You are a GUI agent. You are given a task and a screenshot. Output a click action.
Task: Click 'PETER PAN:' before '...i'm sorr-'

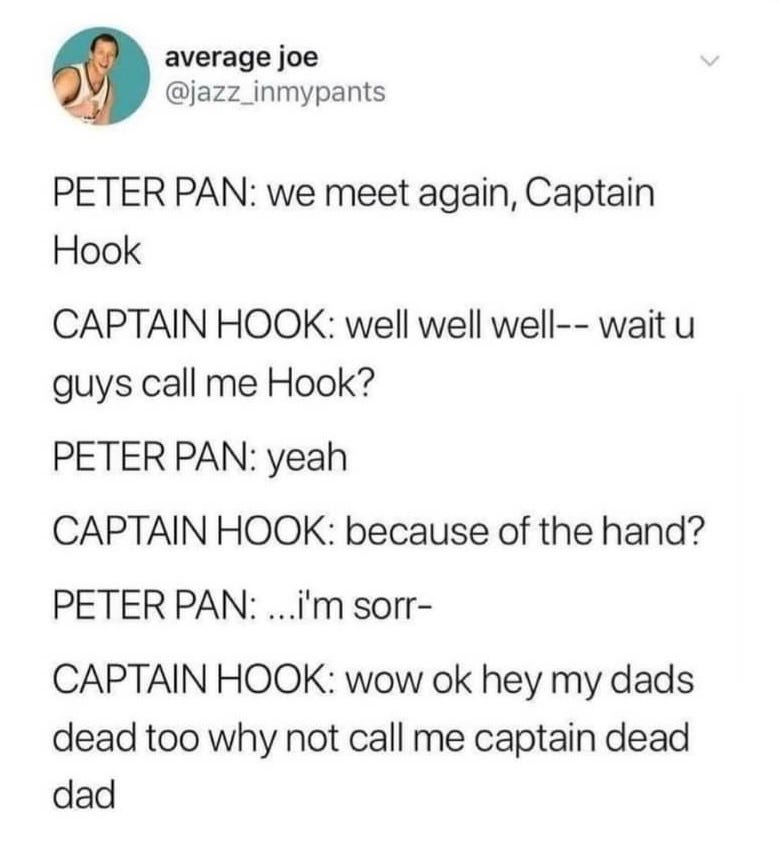(154, 605)
